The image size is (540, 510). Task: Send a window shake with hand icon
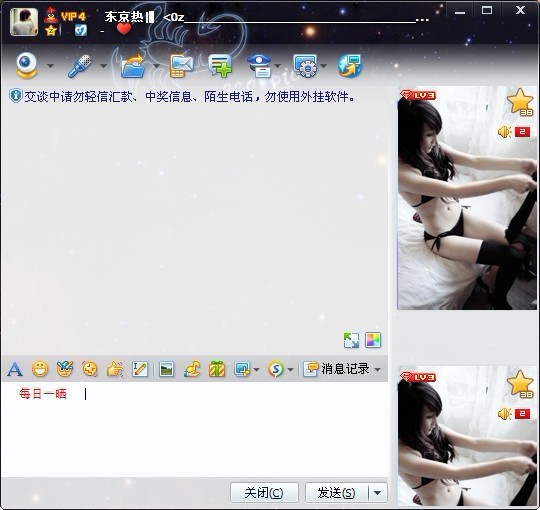click(x=115, y=370)
